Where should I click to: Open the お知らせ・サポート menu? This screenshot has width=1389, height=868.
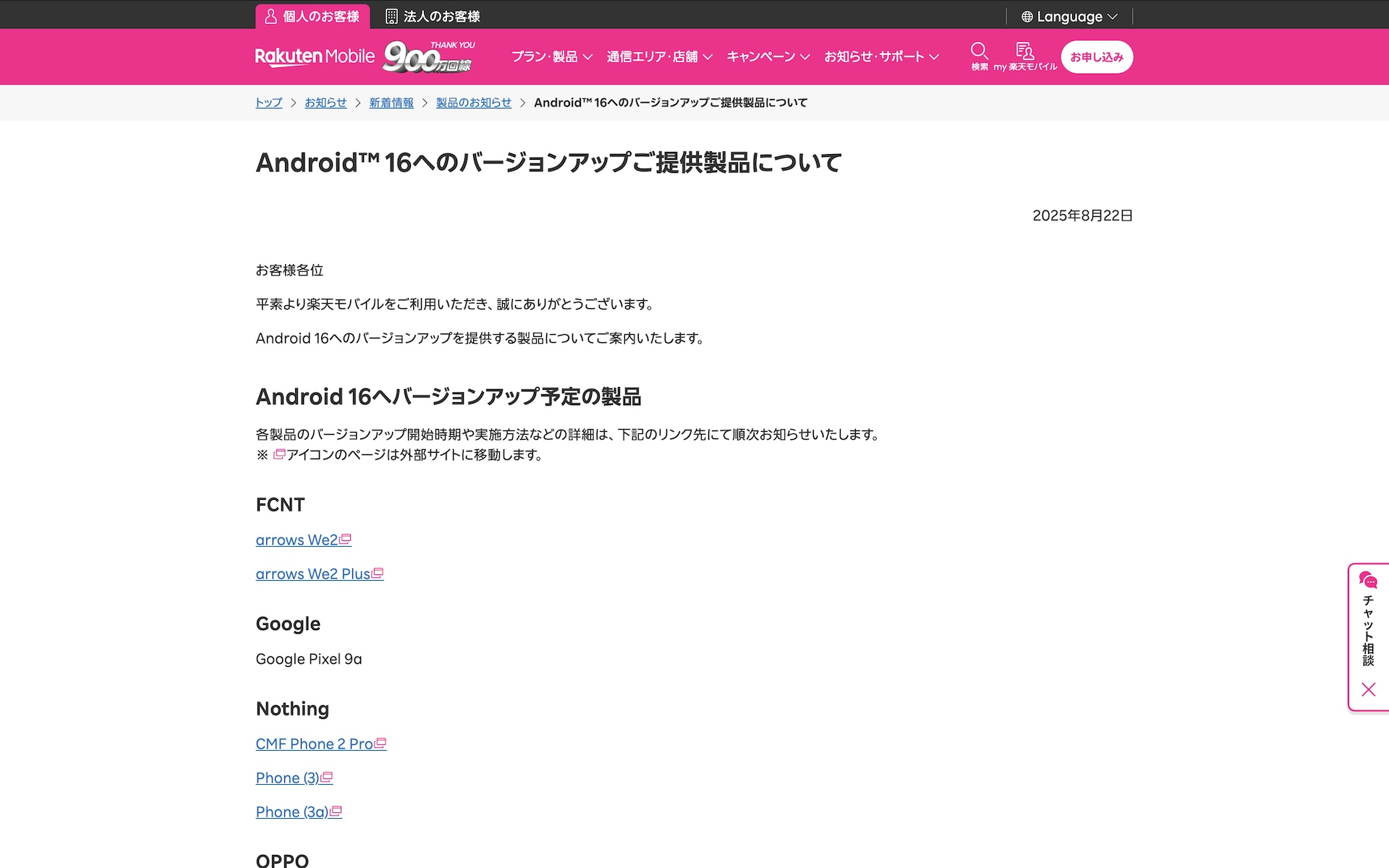tap(881, 56)
